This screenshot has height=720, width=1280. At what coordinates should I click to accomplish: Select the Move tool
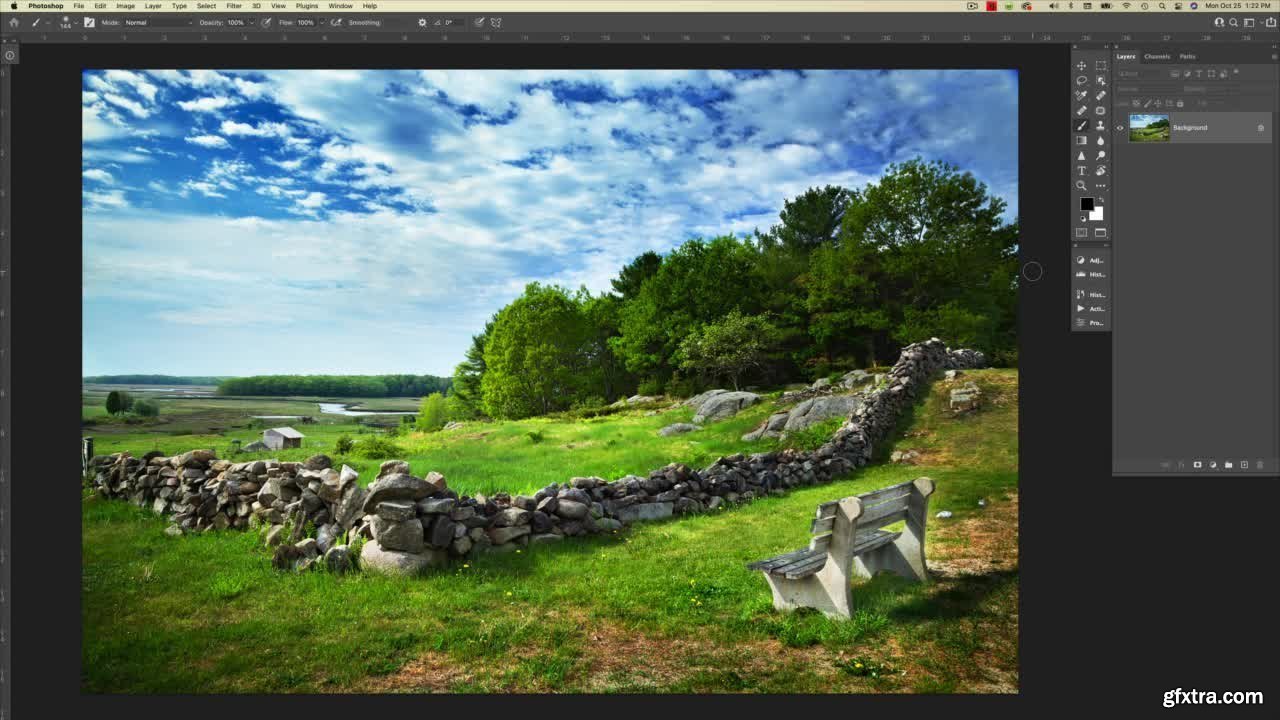tap(1081, 66)
